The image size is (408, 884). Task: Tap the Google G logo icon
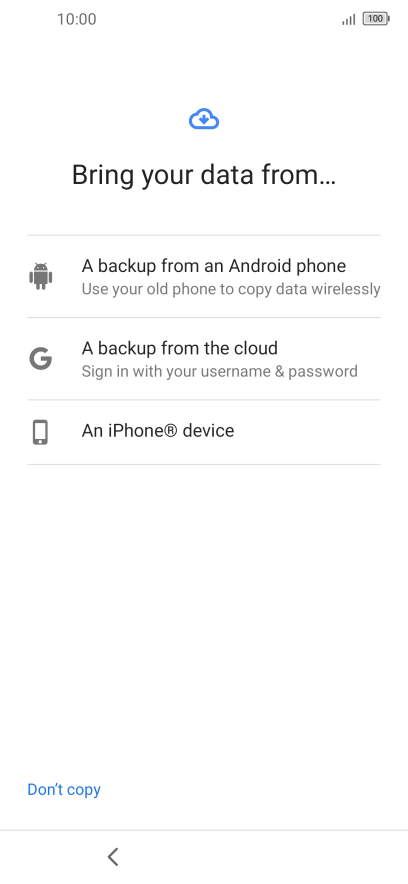click(41, 359)
